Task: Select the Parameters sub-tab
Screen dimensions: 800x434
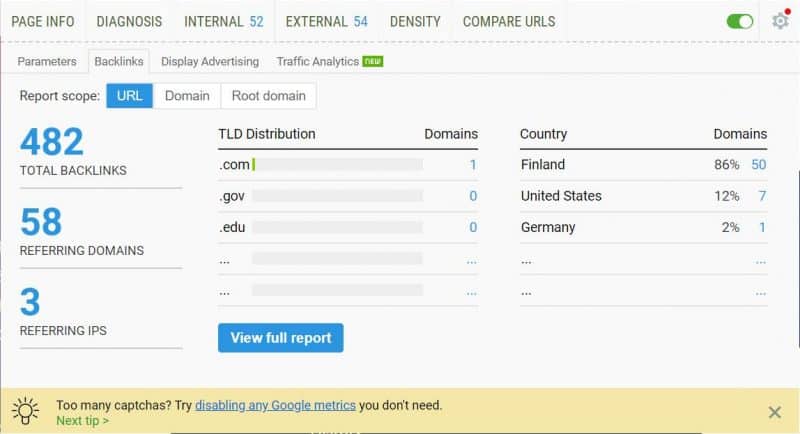Action: [x=47, y=62]
